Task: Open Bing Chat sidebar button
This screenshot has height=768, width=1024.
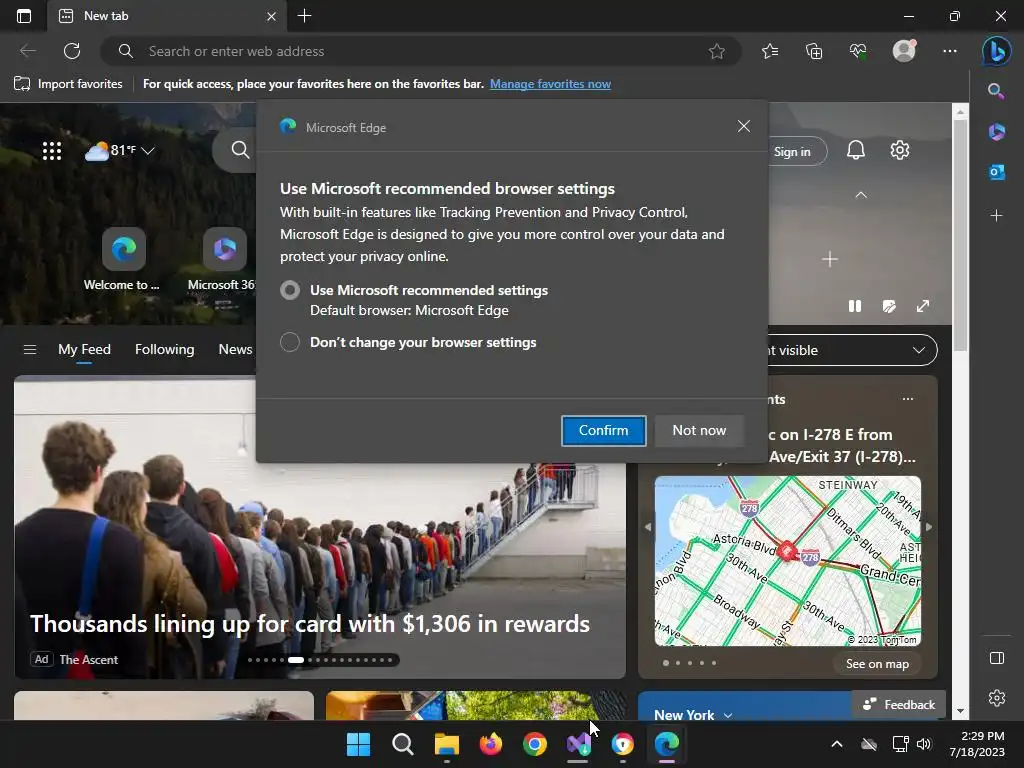Action: [997, 51]
